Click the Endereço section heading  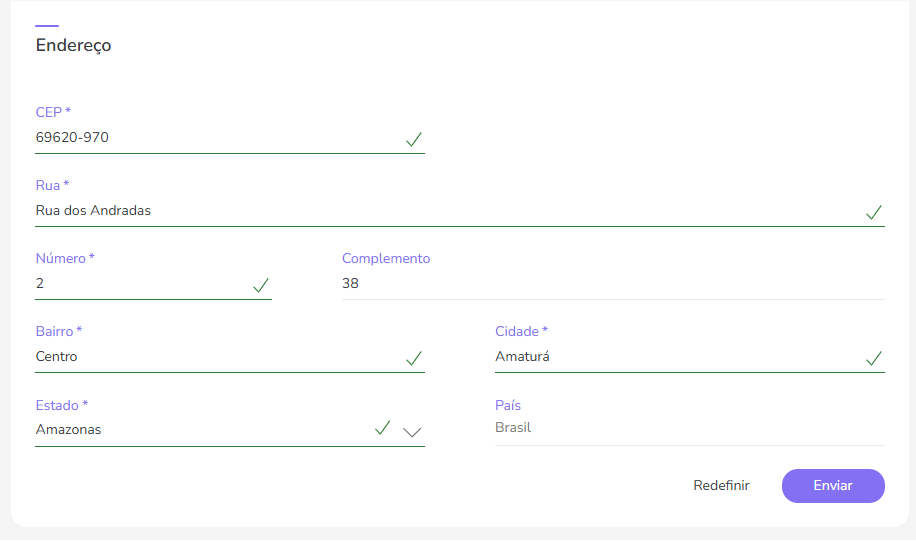coord(74,45)
